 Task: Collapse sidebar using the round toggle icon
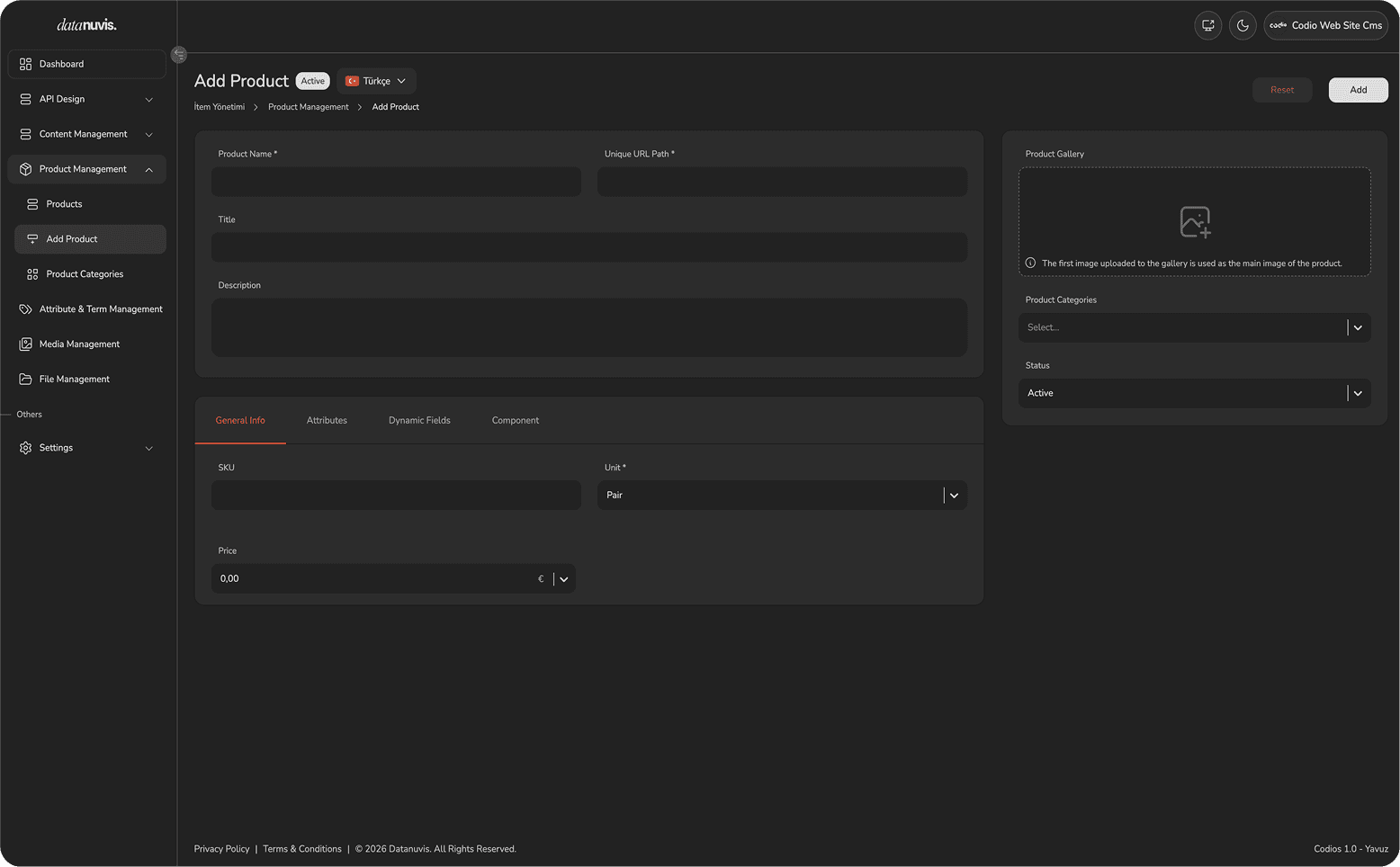point(179,55)
